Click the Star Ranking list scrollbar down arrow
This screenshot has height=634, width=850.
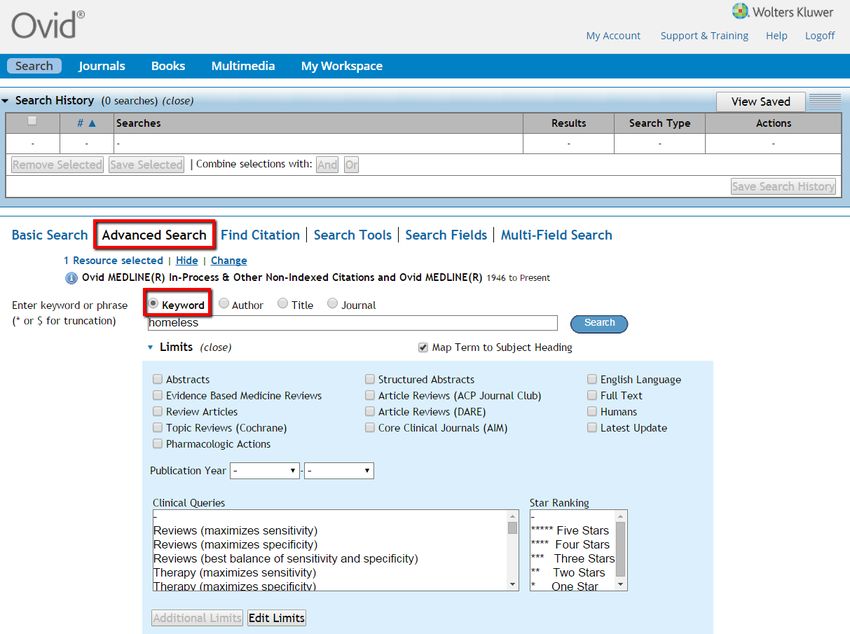pos(621,584)
